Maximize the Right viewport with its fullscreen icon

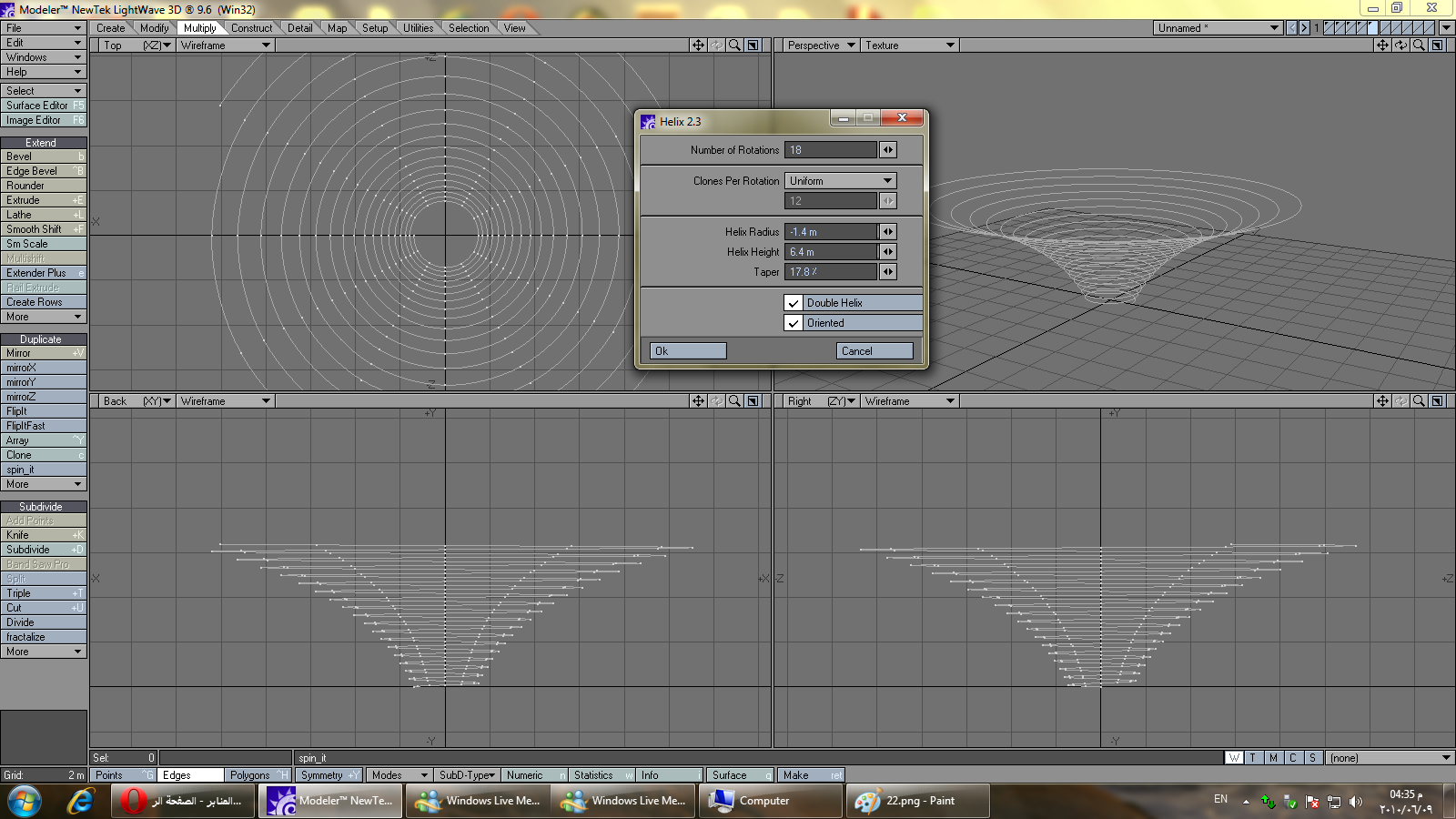(x=1437, y=400)
